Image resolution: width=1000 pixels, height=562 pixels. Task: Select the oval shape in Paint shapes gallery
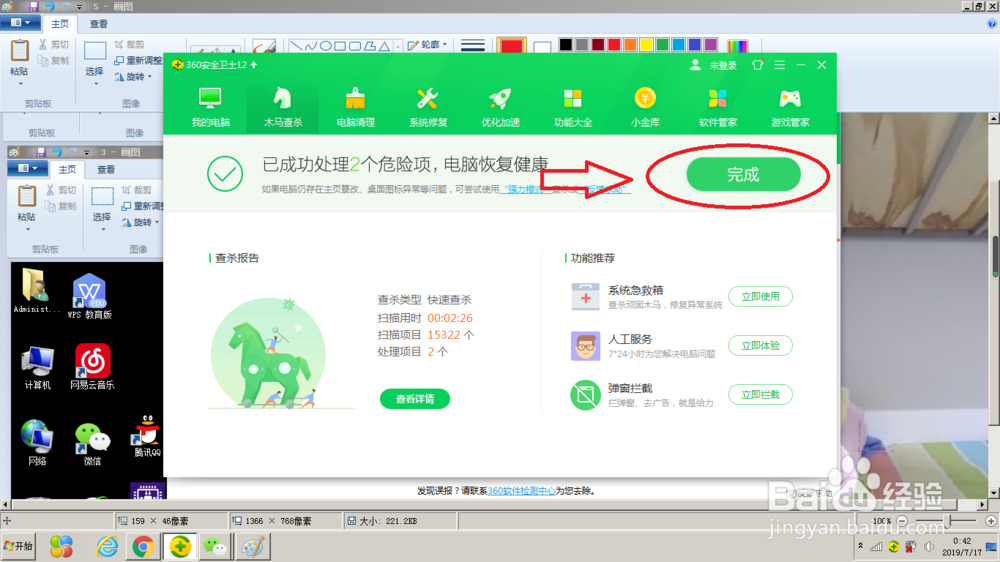[325, 46]
